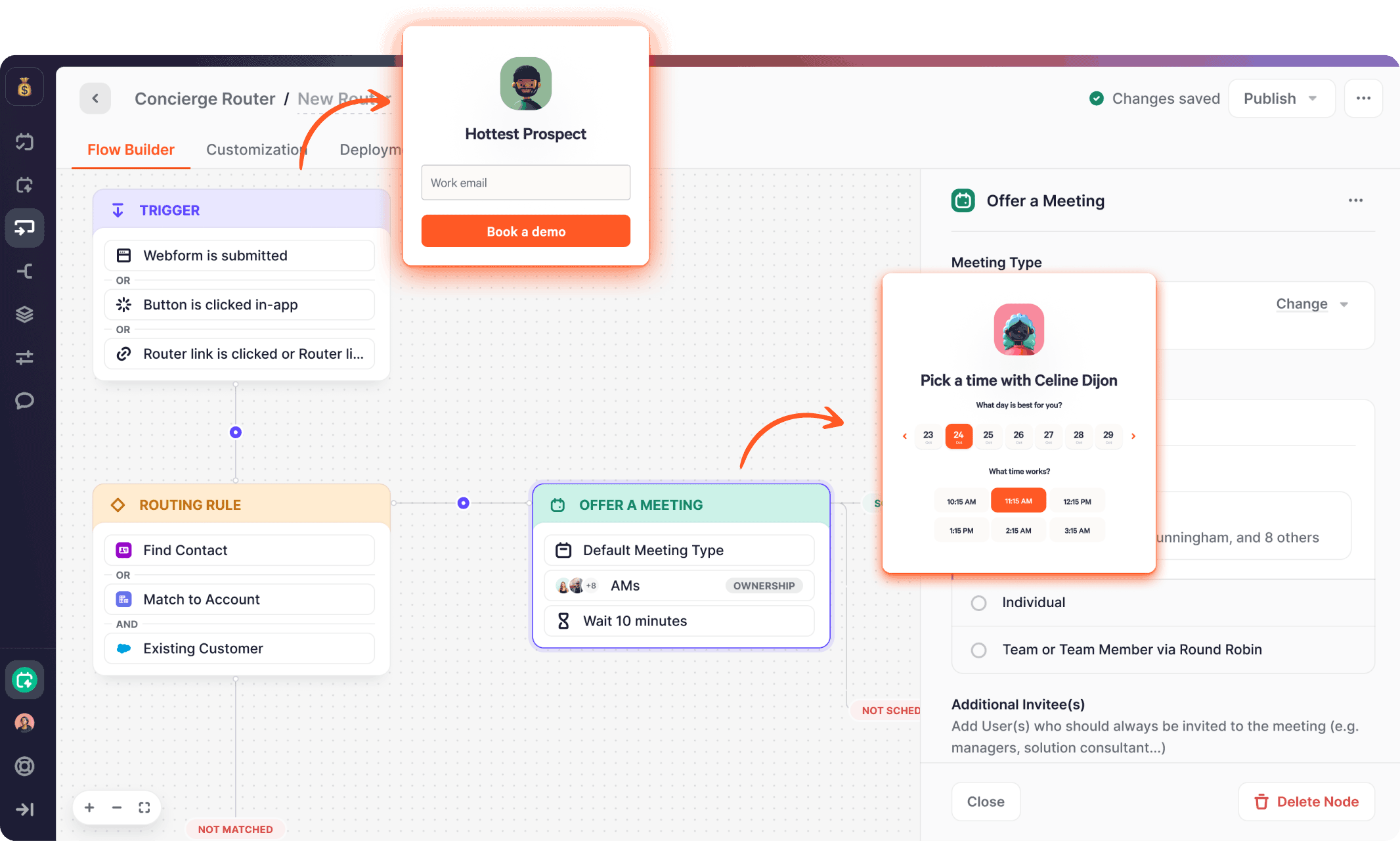The height and width of the screenshot is (841, 1400).
Task: Click the back arrow next to Concierge Router
Action: [x=95, y=99]
